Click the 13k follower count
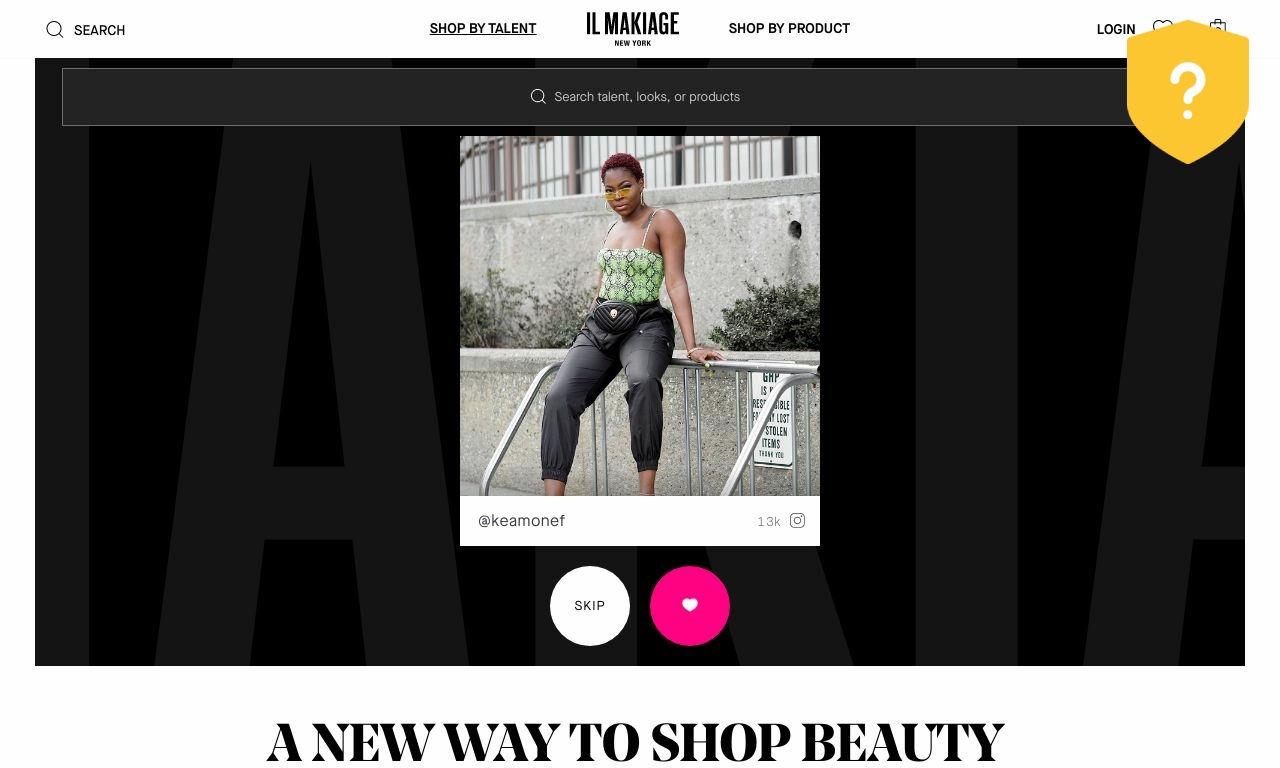The width and height of the screenshot is (1280, 768). tap(768, 522)
